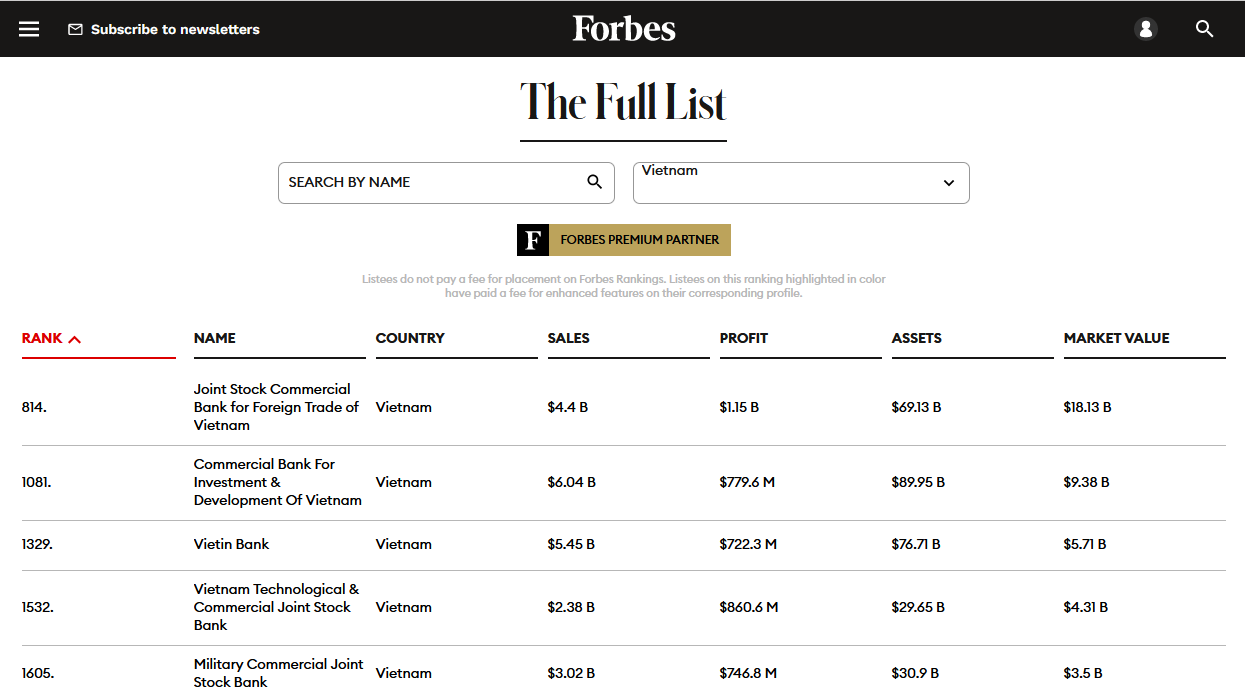Click the header search magnifier icon
This screenshot has width=1245, height=700.
(x=1204, y=29)
